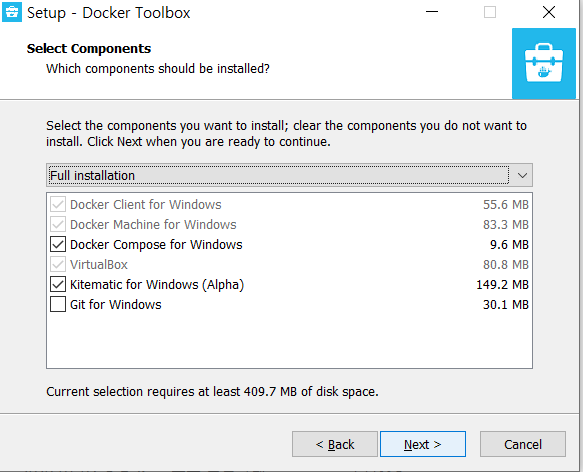Select the 9.6 MB size value
Viewport: 583px width, 472px height.
[x=509, y=245]
